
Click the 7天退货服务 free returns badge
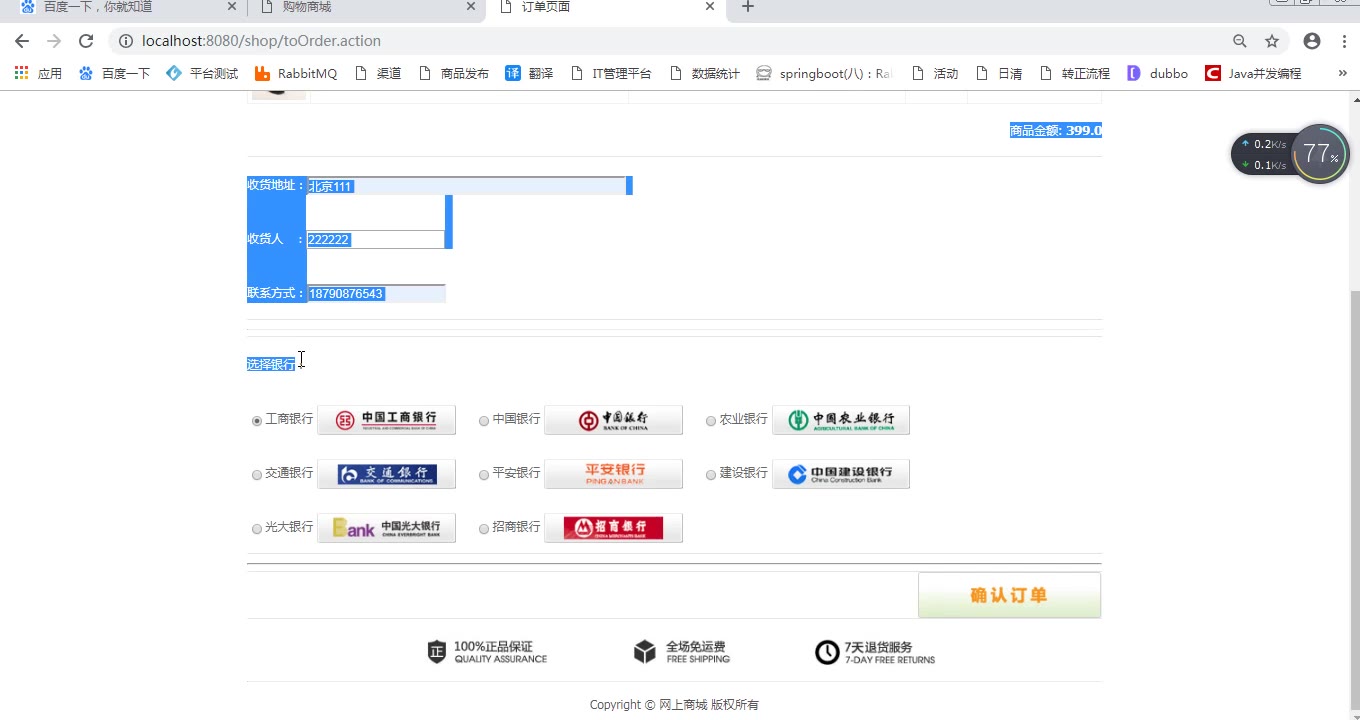point(875,653)
